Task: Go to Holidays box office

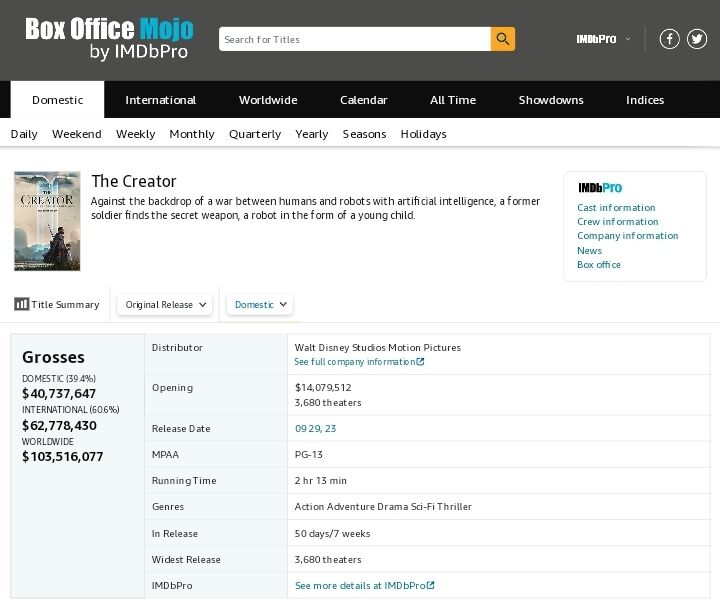Action: (423, 134)
